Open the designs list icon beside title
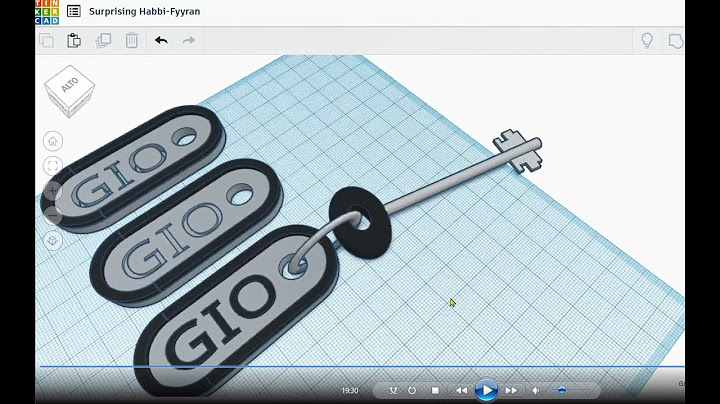The width and height of the screenshot is (720, 404). click(x=73, y=11)
